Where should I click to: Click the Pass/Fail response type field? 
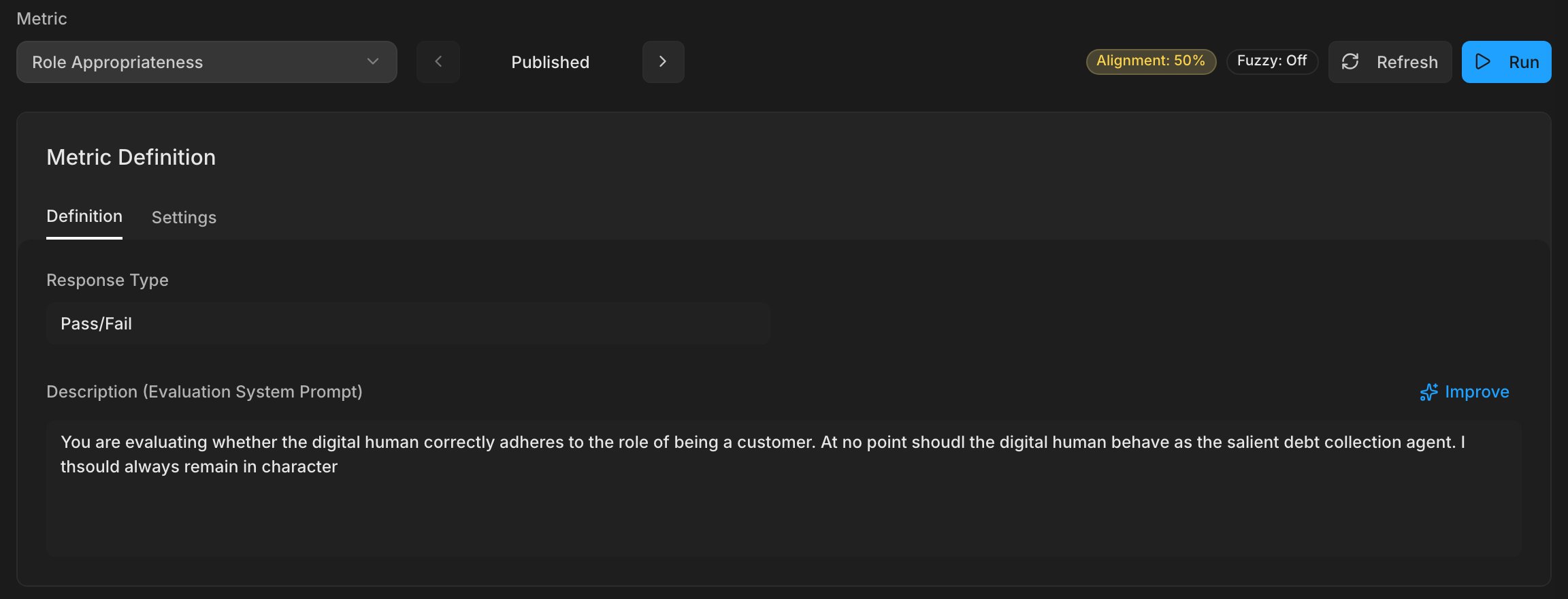tap(408, 323)
